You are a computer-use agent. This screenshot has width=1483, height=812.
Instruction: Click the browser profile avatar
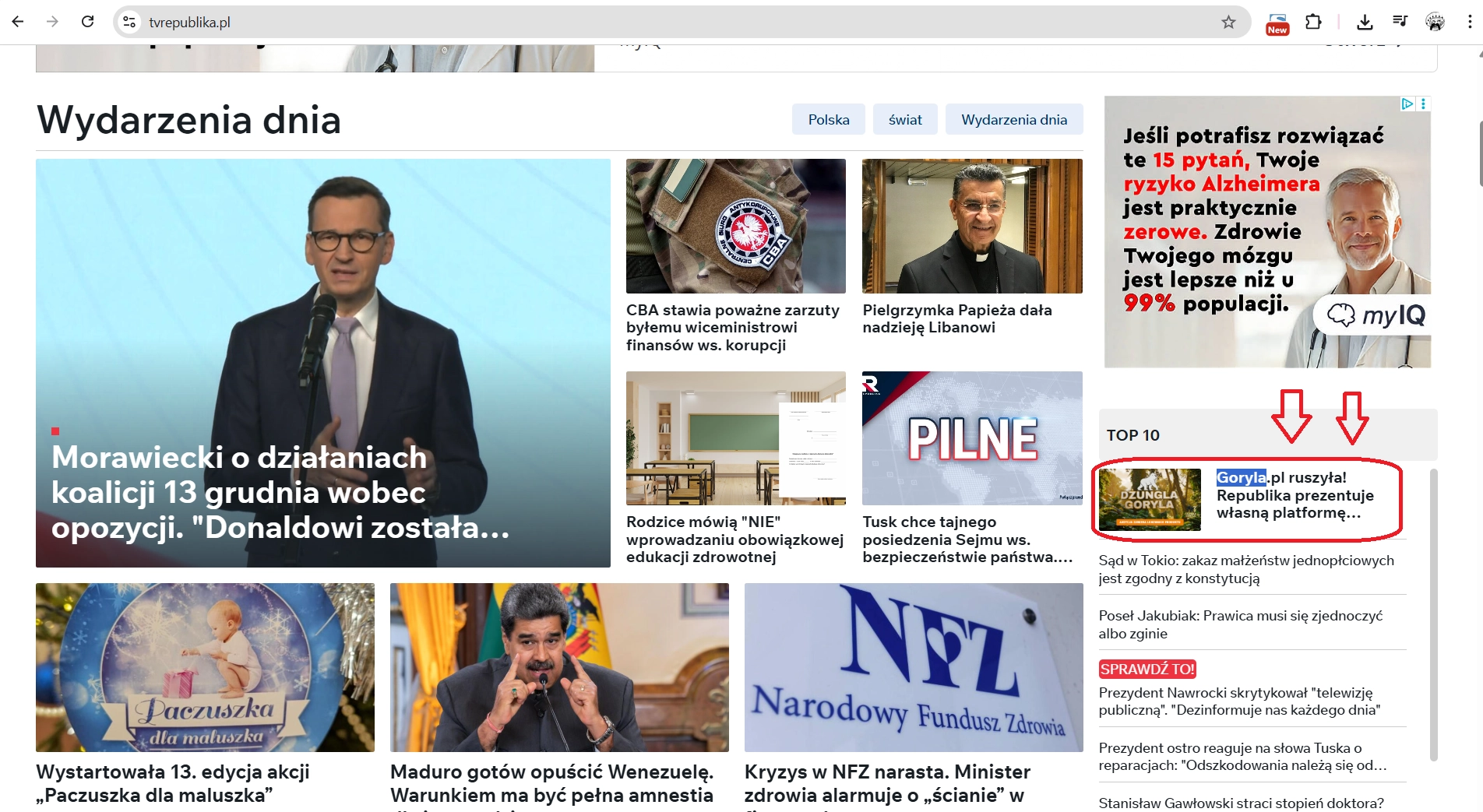pyautogui.click(x=1435, y=22)
